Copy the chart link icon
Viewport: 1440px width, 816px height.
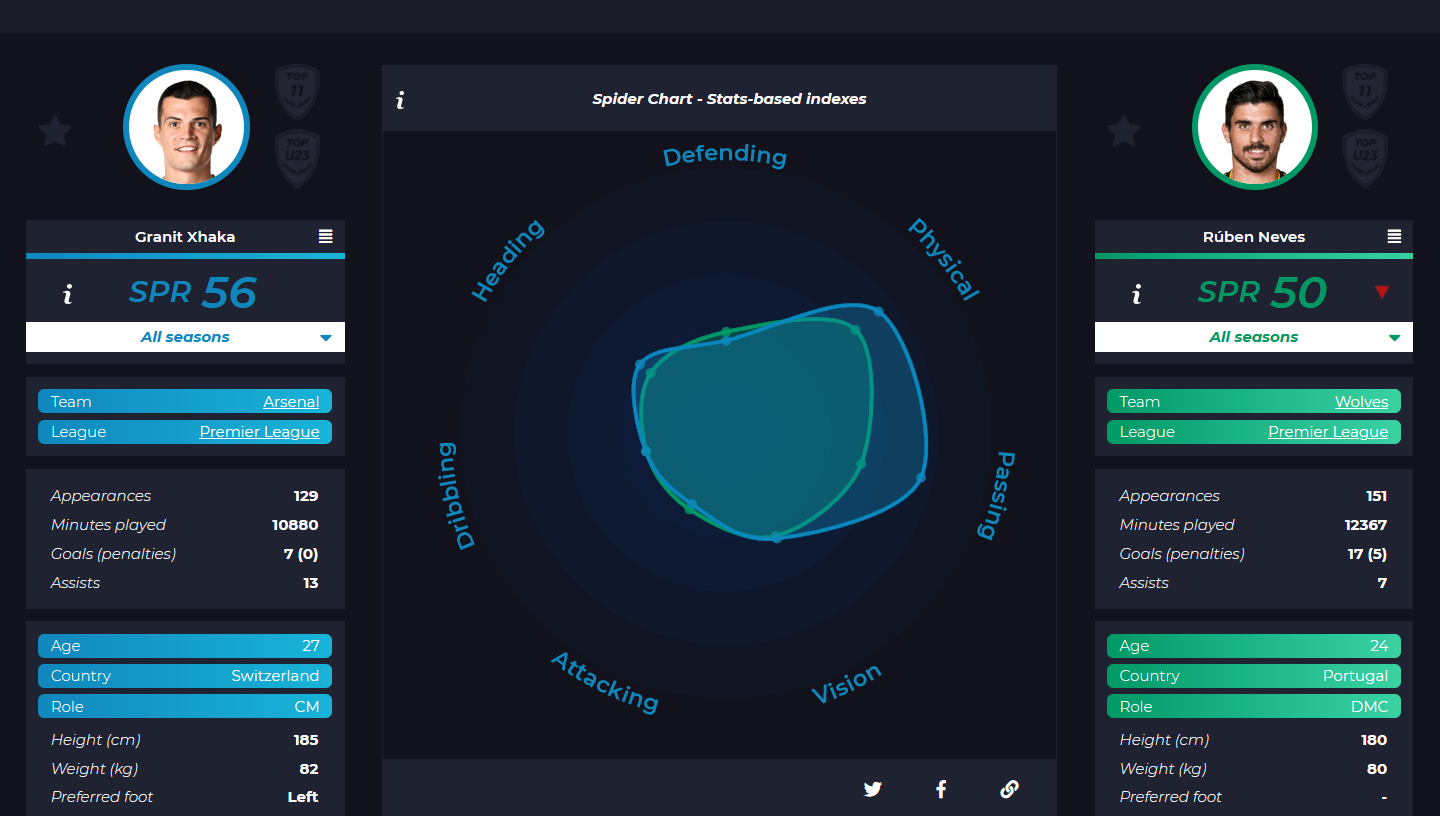(x=1009, y=789)
